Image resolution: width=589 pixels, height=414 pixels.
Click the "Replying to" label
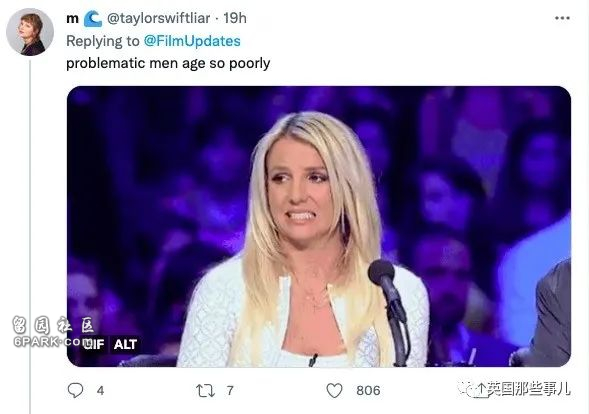click(x=103, y=41)
